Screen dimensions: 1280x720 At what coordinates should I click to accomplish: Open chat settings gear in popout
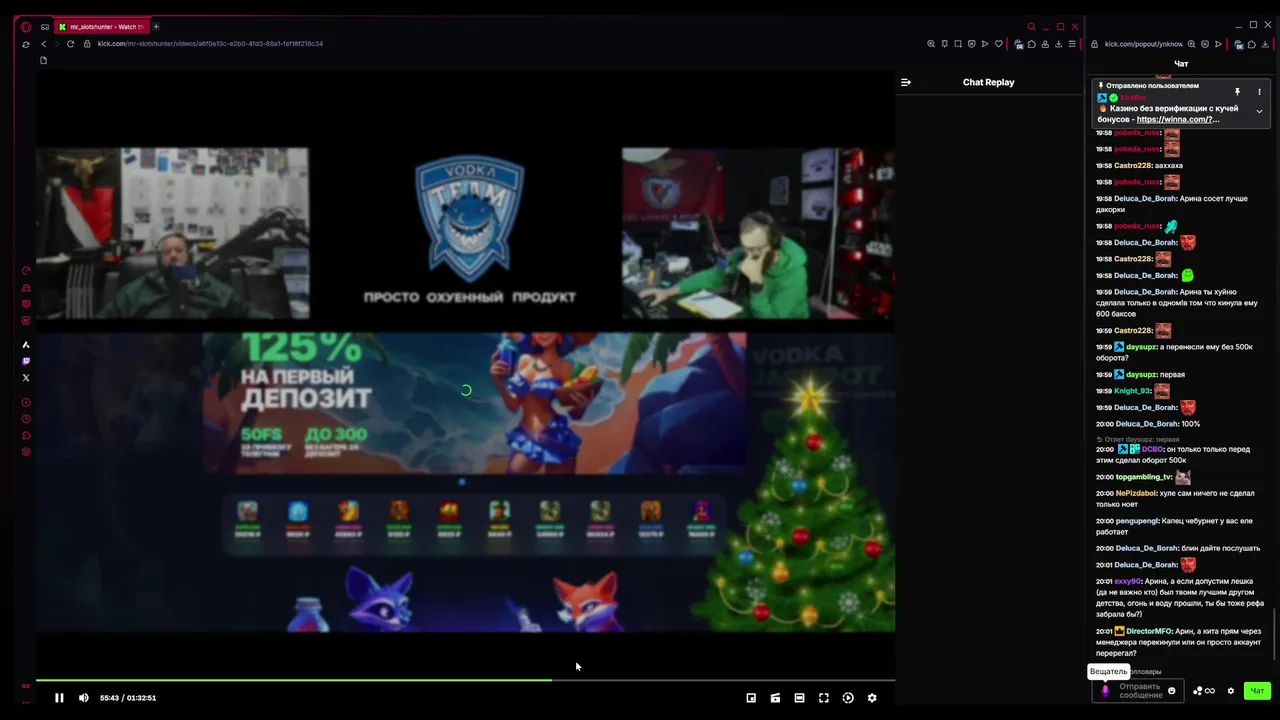coord(1231,691)
